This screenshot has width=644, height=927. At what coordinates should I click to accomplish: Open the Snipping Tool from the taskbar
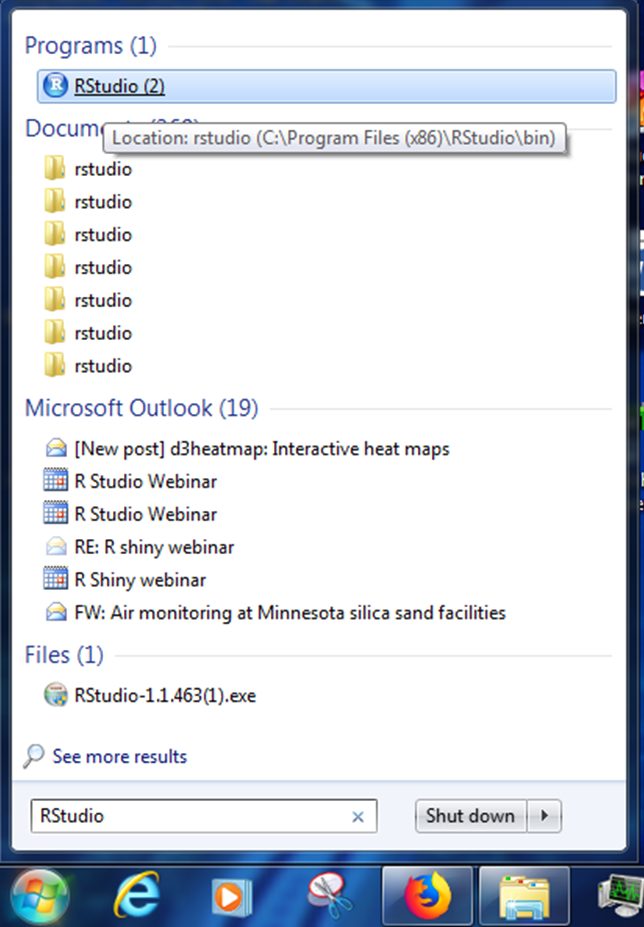(330, 896)
